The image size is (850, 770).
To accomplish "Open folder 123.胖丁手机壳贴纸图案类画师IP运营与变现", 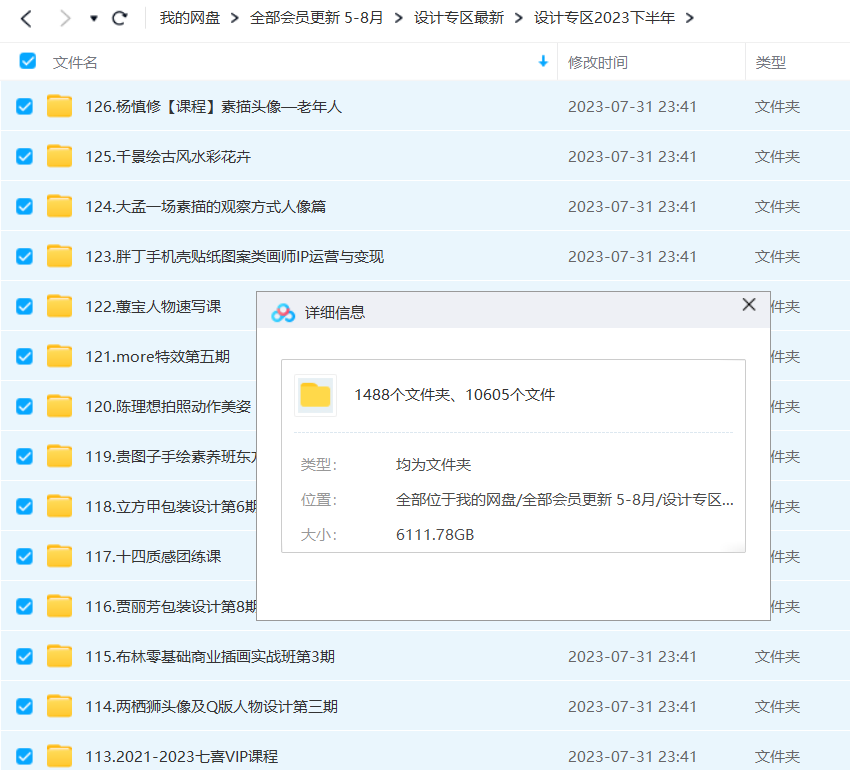I will pyautogui.click(x=234, y=256).
